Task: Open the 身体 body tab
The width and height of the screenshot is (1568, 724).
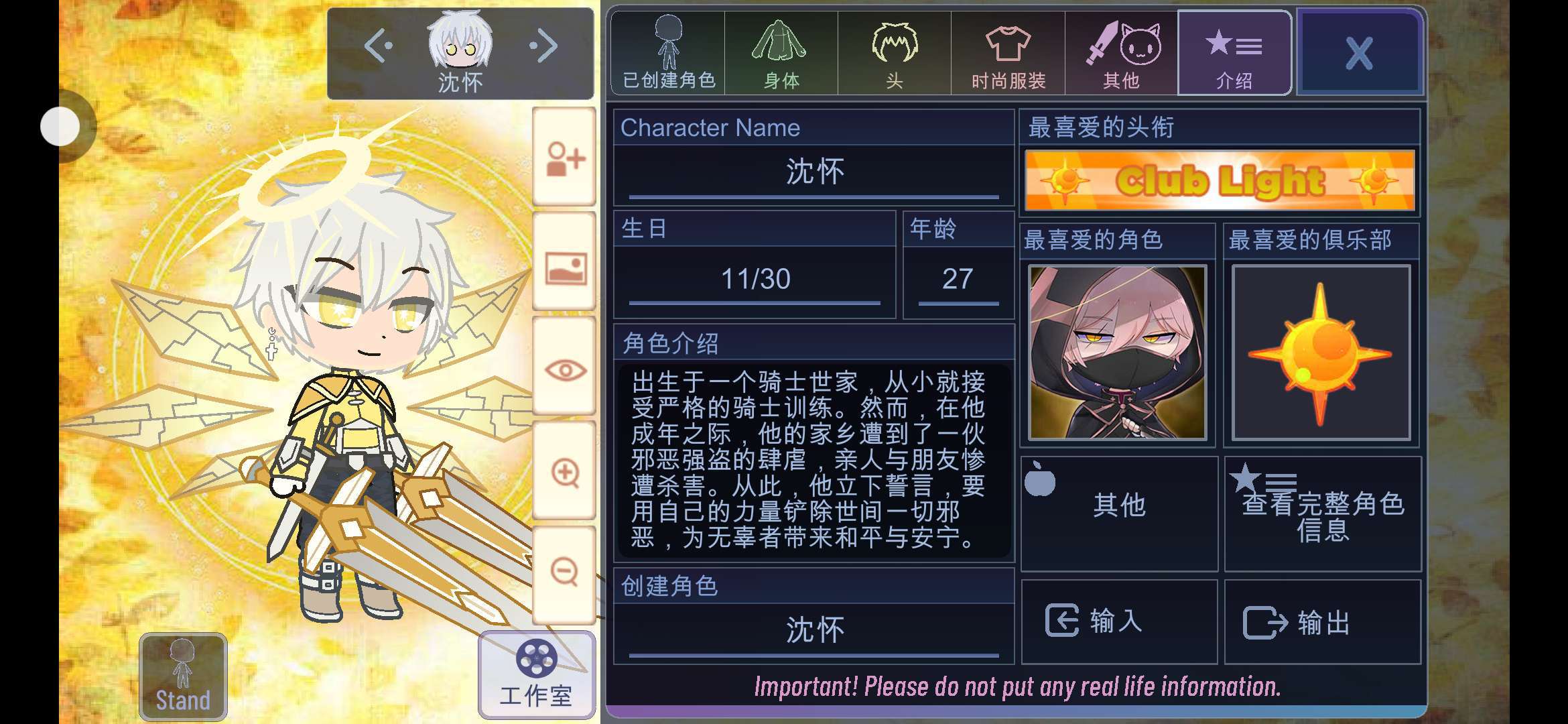Action: click(x=781, y=54)
